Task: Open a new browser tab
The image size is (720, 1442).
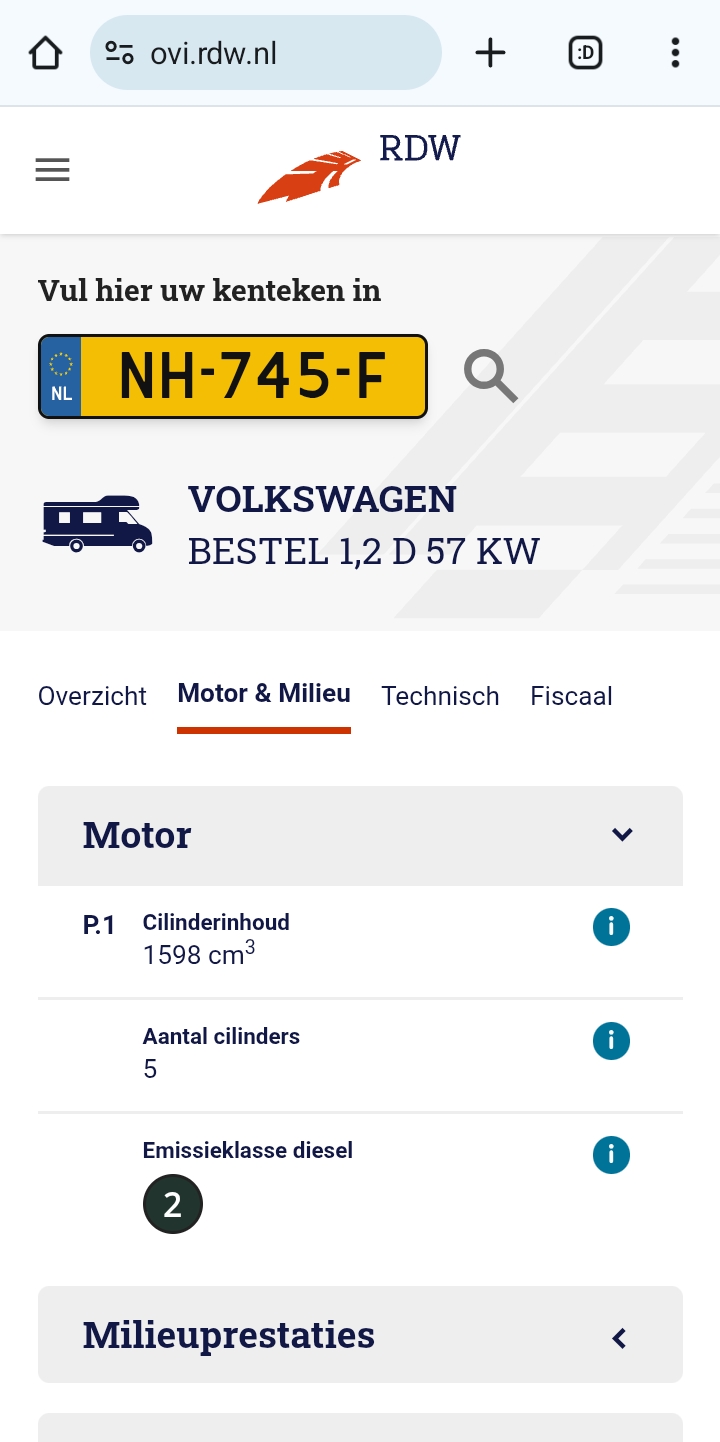Action: click(490, 53)
